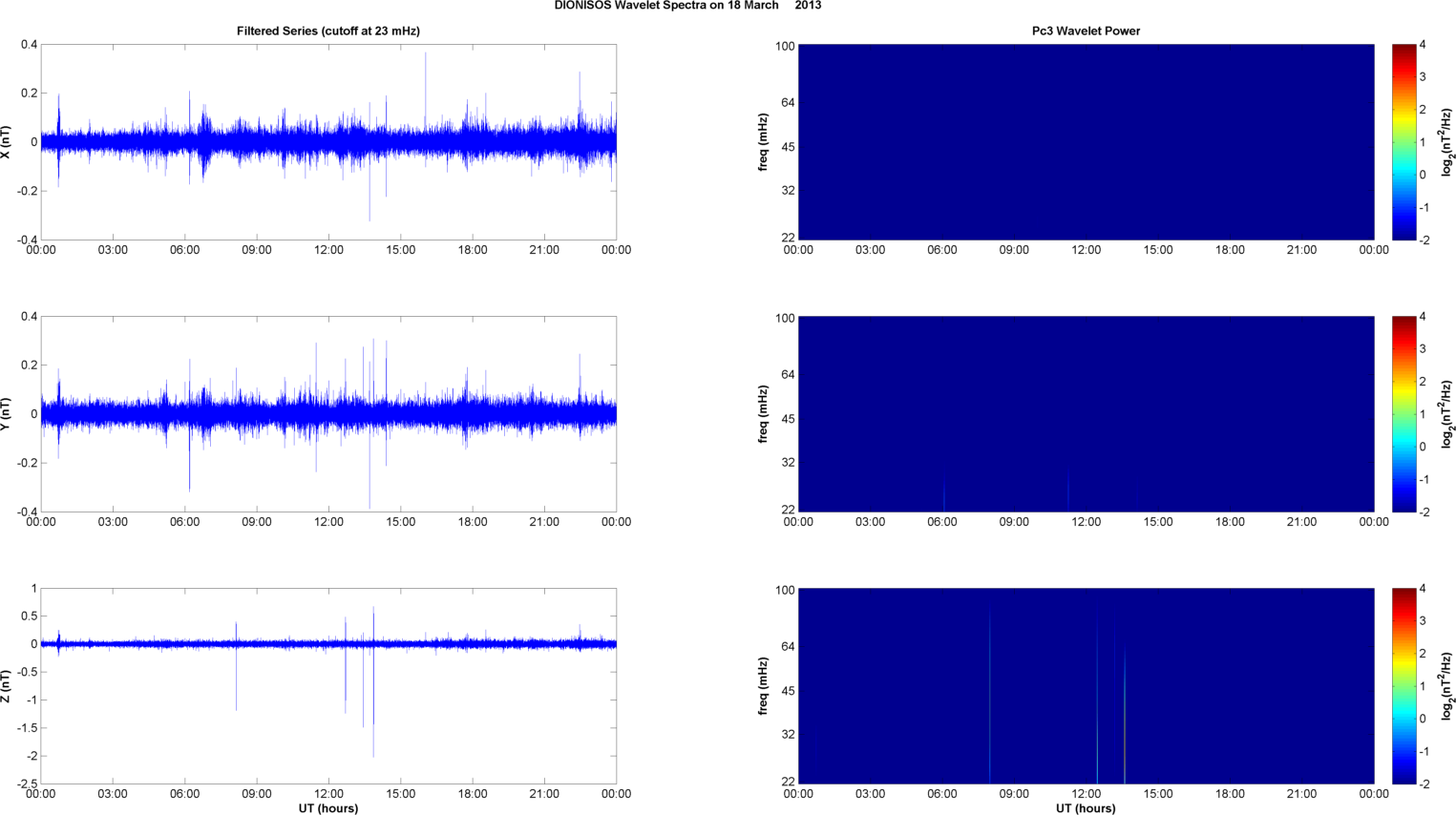
Task: Click the color bar beside the middle wavelet panel
Action: pos(1403,414)
